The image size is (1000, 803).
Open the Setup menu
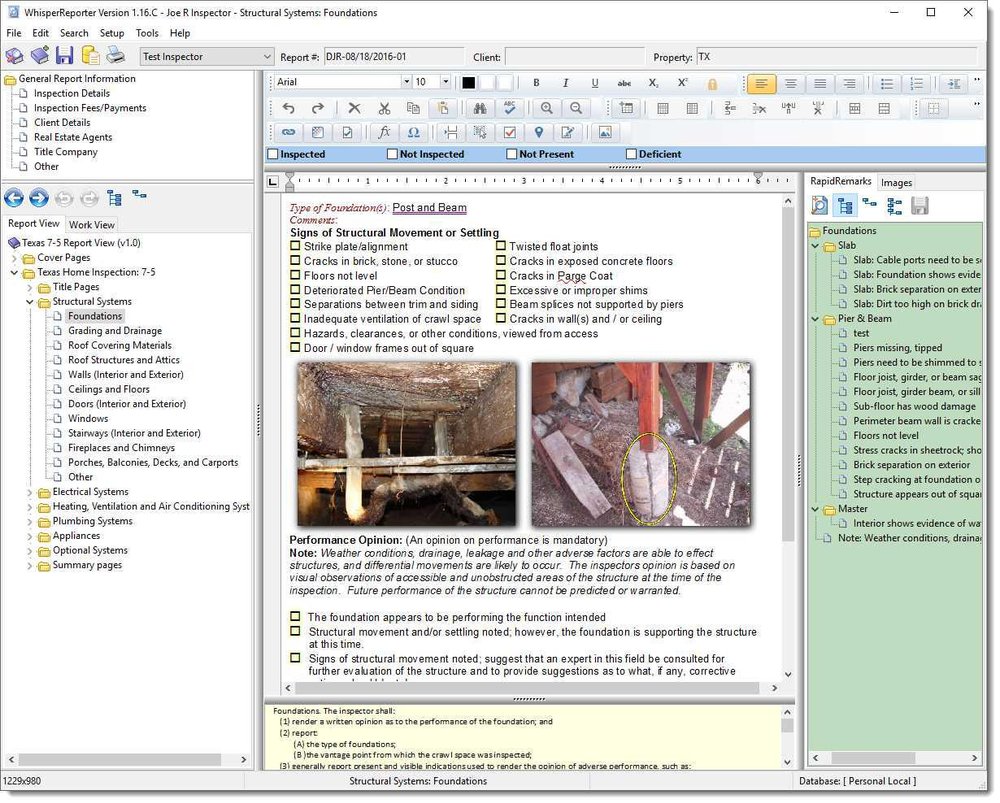(x=112, y=33)
